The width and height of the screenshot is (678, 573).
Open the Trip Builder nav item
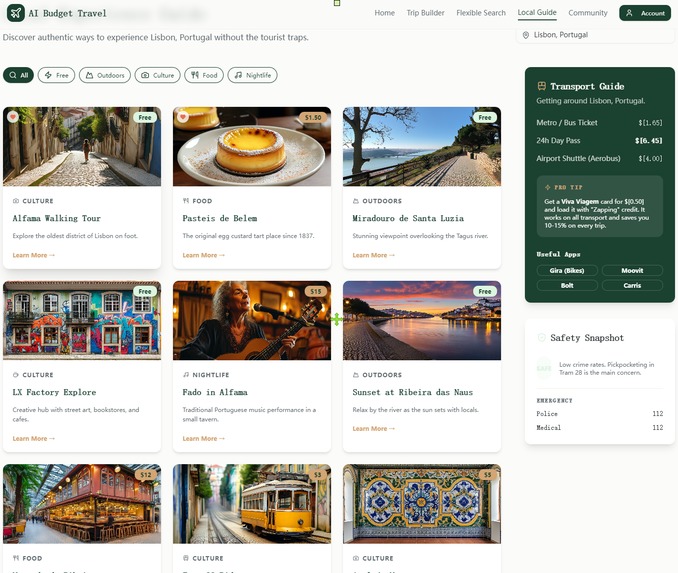[425, 13]
